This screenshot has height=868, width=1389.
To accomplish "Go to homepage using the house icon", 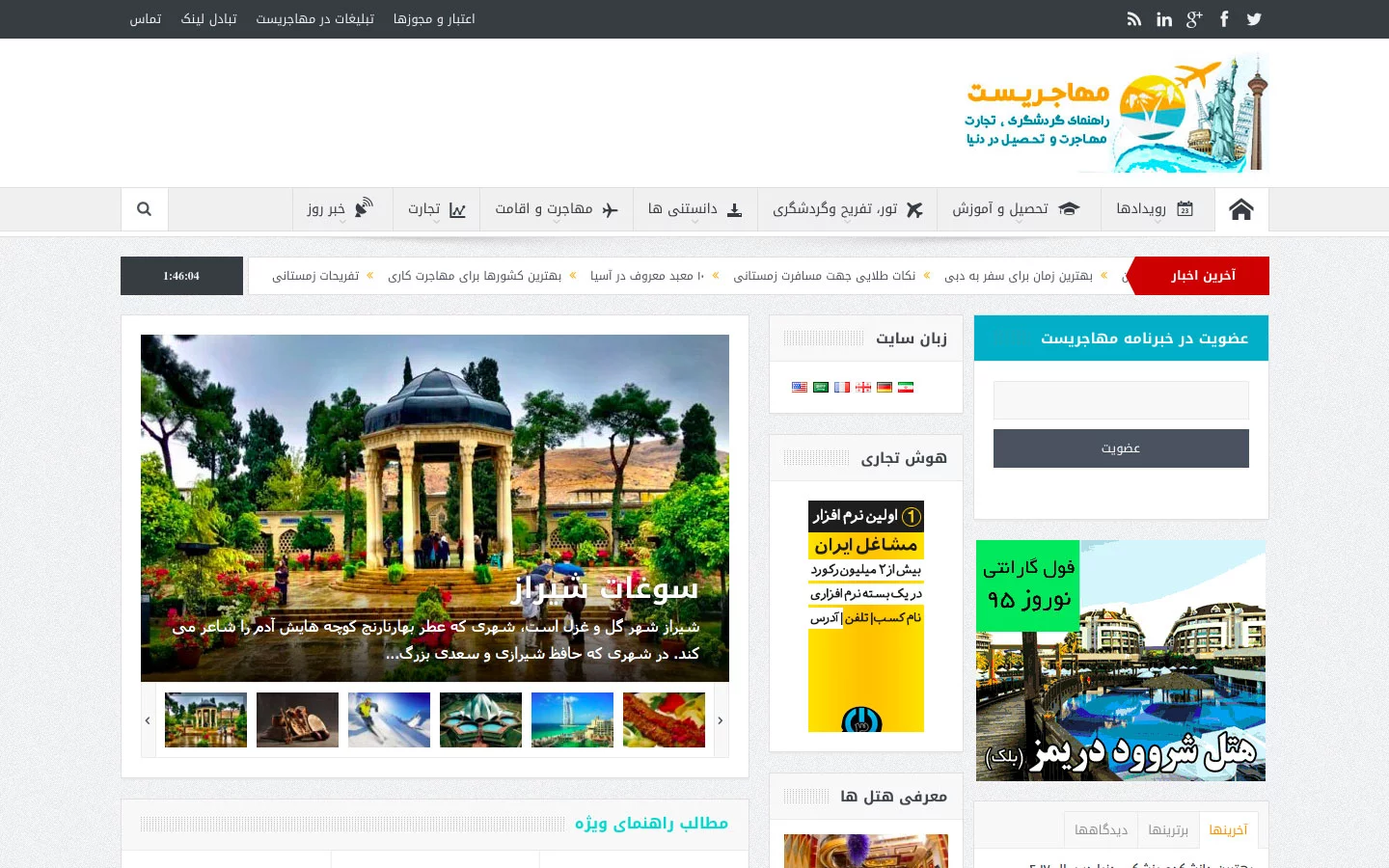I will click(1241, 208).
